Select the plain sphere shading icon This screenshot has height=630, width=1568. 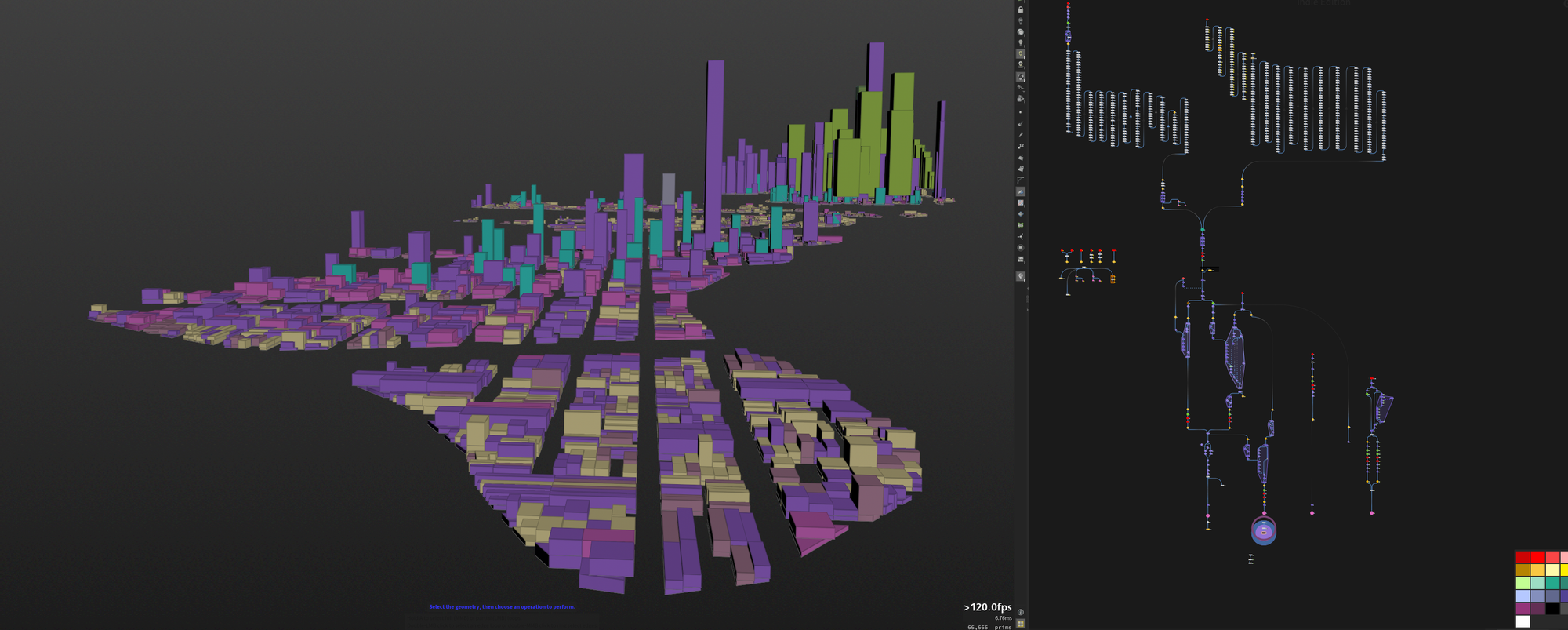[1021, 32]
